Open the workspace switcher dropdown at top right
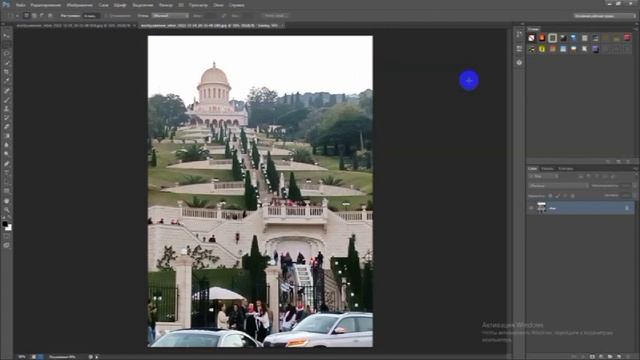 point(604,16)
